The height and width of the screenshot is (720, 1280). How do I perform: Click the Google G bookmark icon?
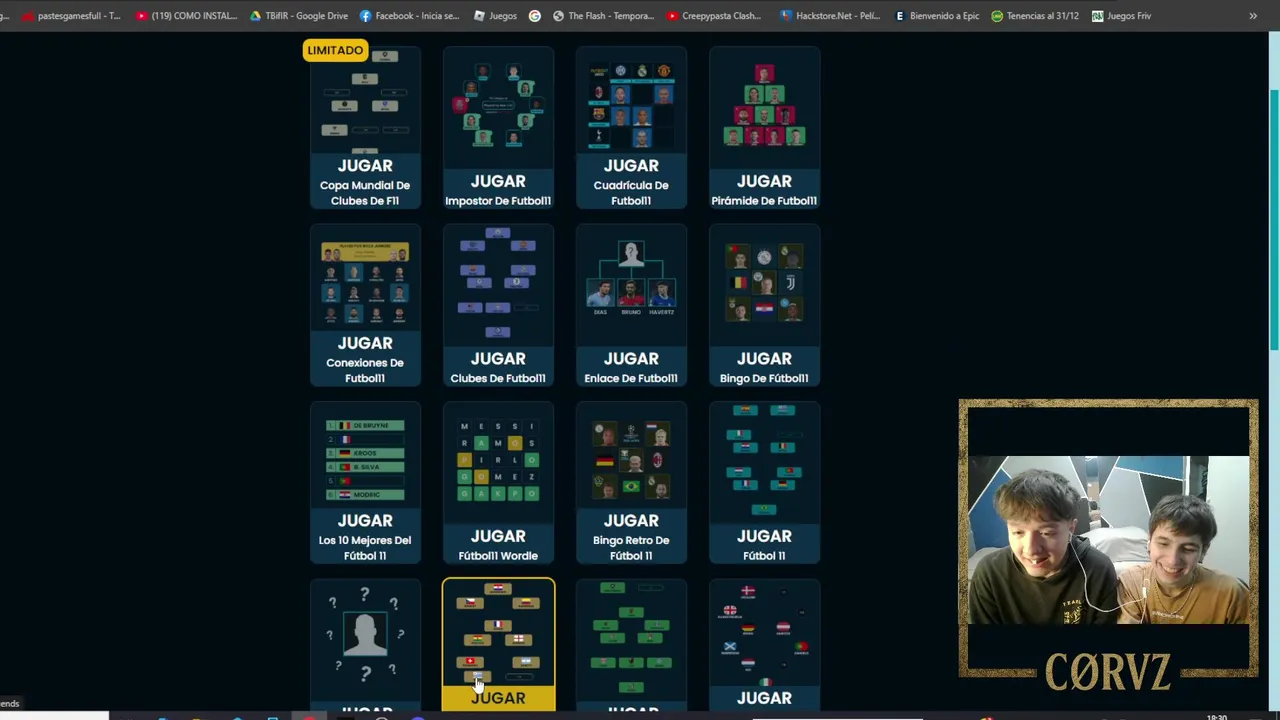click(535, 16)
